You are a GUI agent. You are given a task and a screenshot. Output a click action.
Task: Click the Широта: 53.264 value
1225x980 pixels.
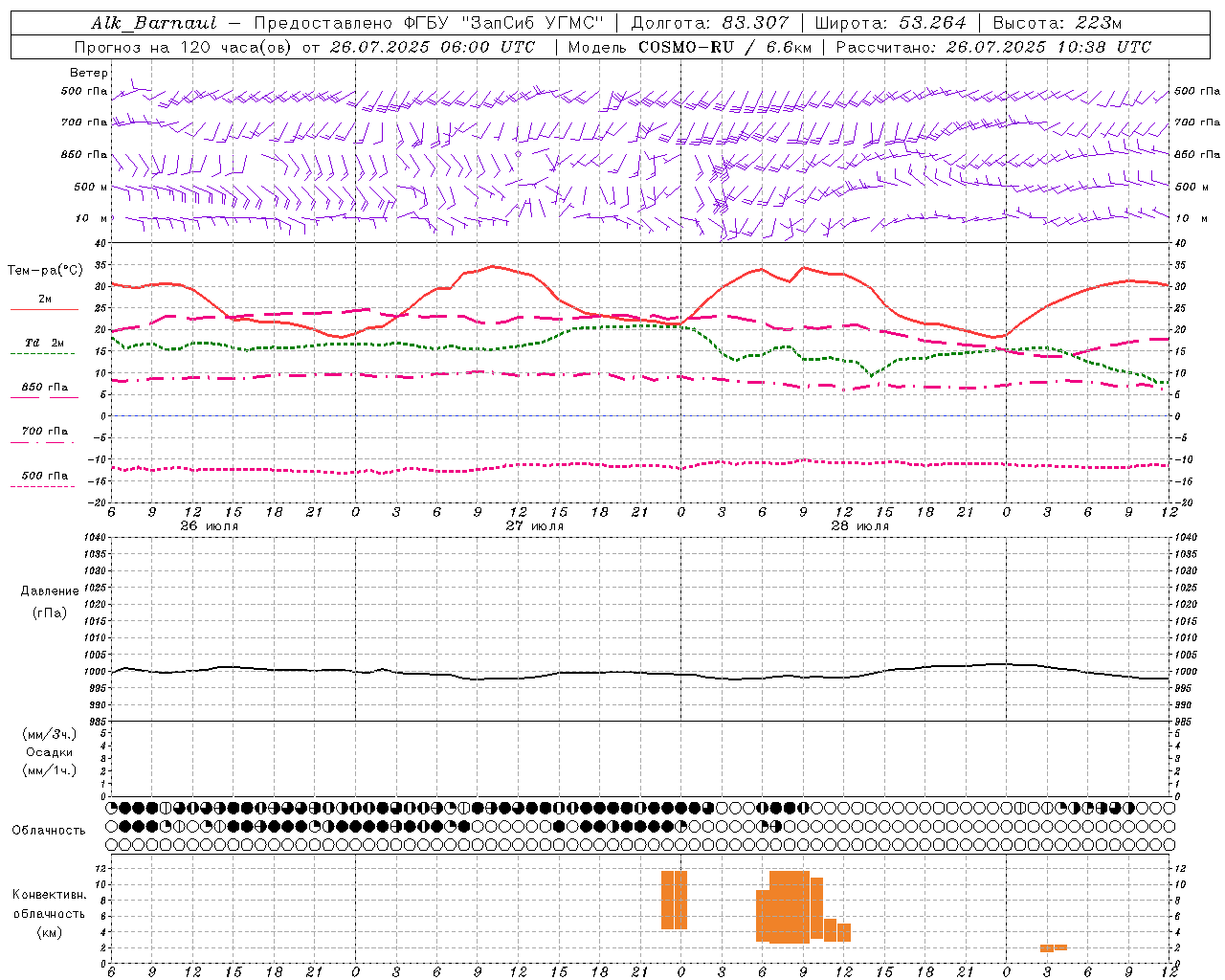(x=890, y=23)
